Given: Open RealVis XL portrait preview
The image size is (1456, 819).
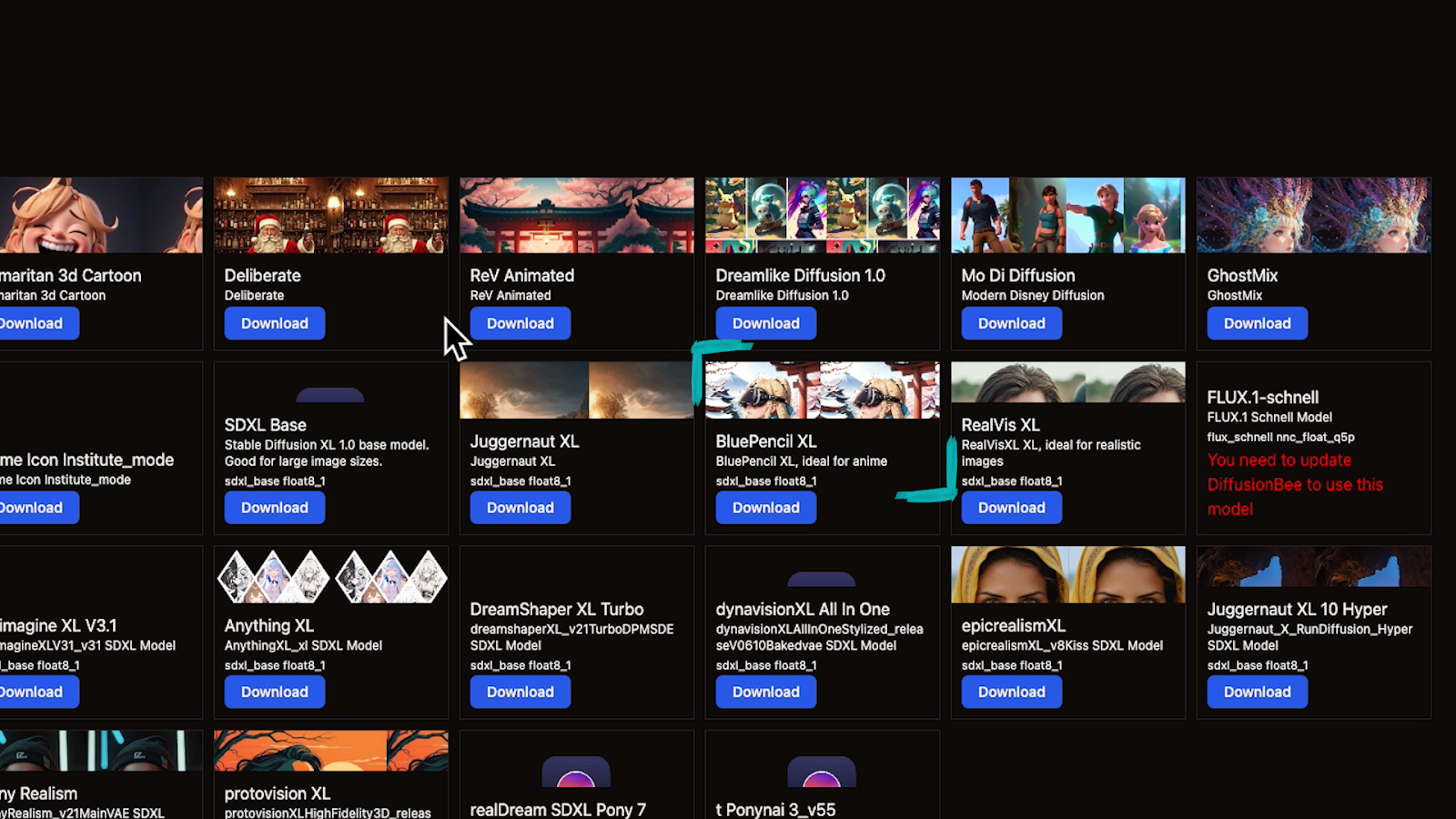Looking at the screenshot, I should pyautogui.click(x=1068, y=382).
